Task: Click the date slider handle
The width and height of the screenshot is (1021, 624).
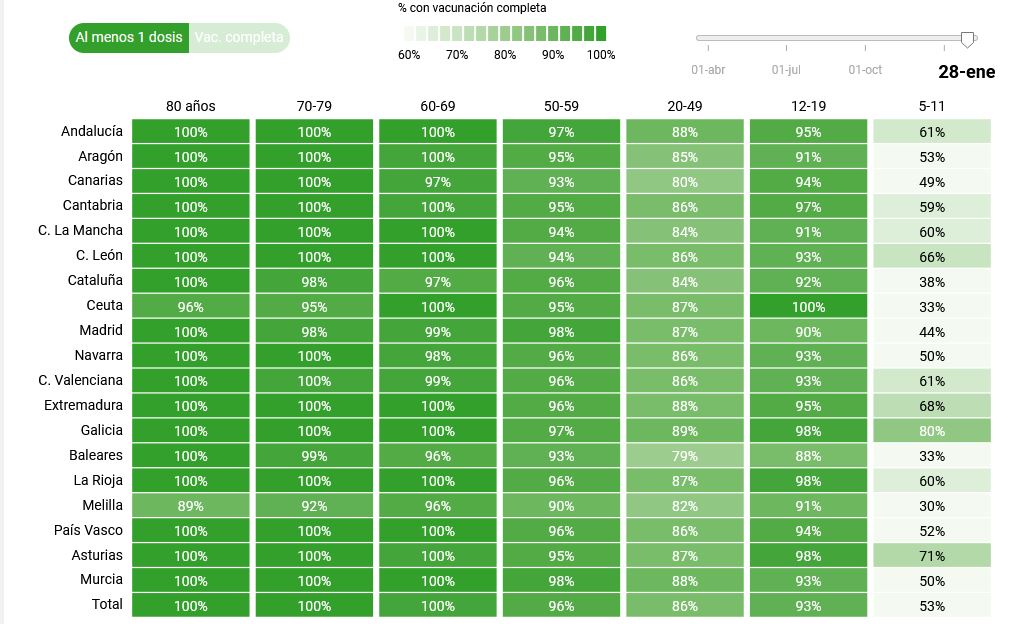Action: point(967,39)
